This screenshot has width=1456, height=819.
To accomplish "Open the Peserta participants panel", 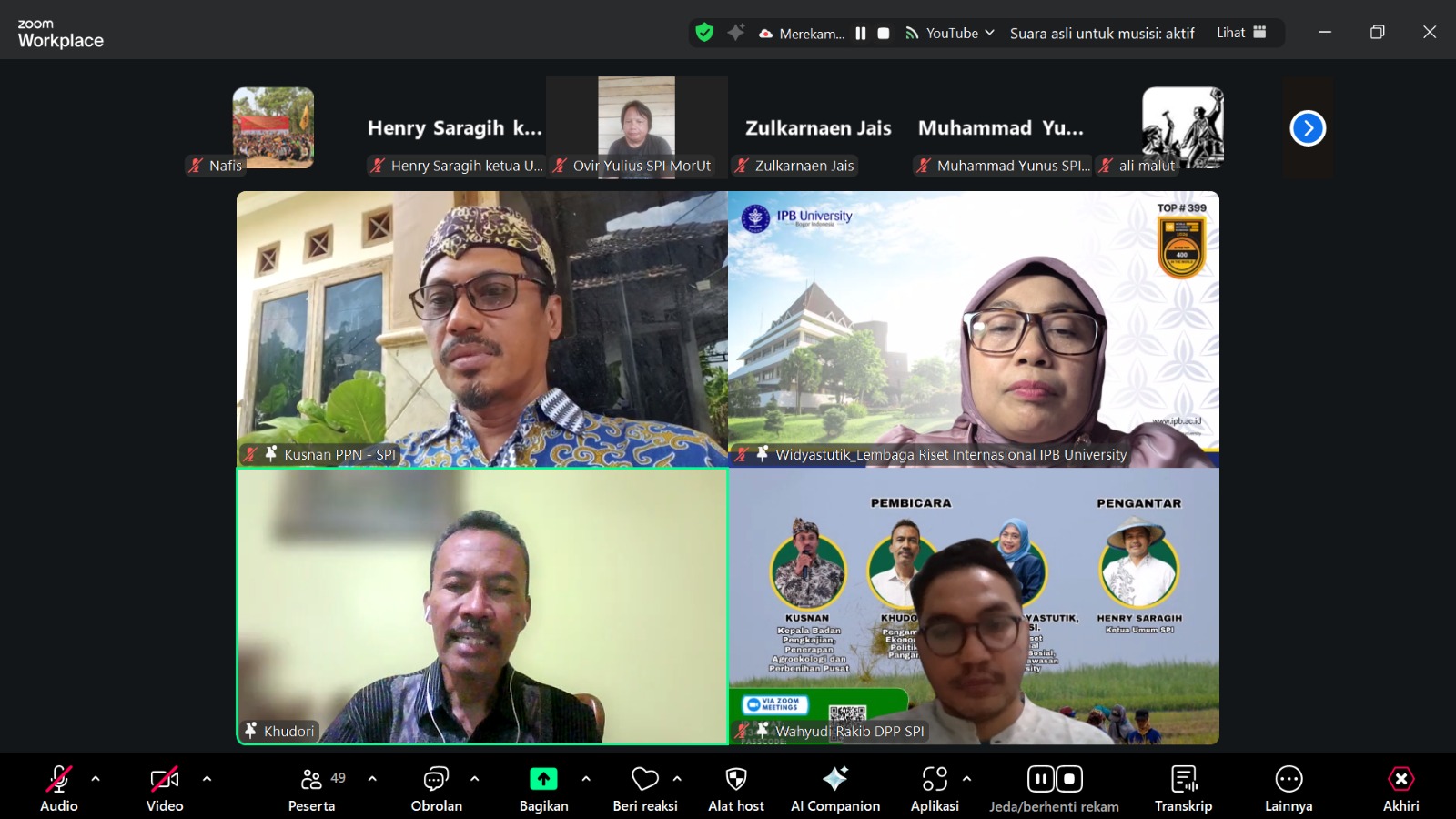I will [312, 788].
